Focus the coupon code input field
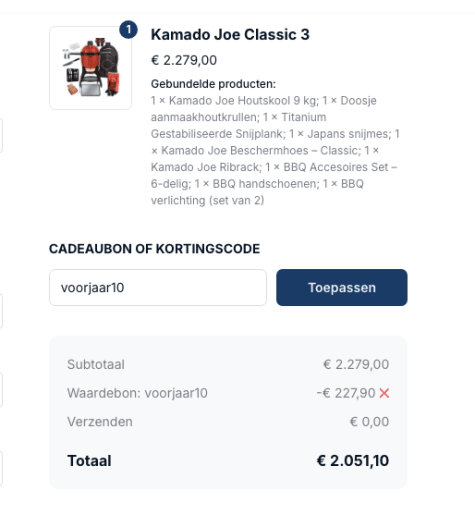The height and width of the screenshot is (515, 475). tap(158, 288)
